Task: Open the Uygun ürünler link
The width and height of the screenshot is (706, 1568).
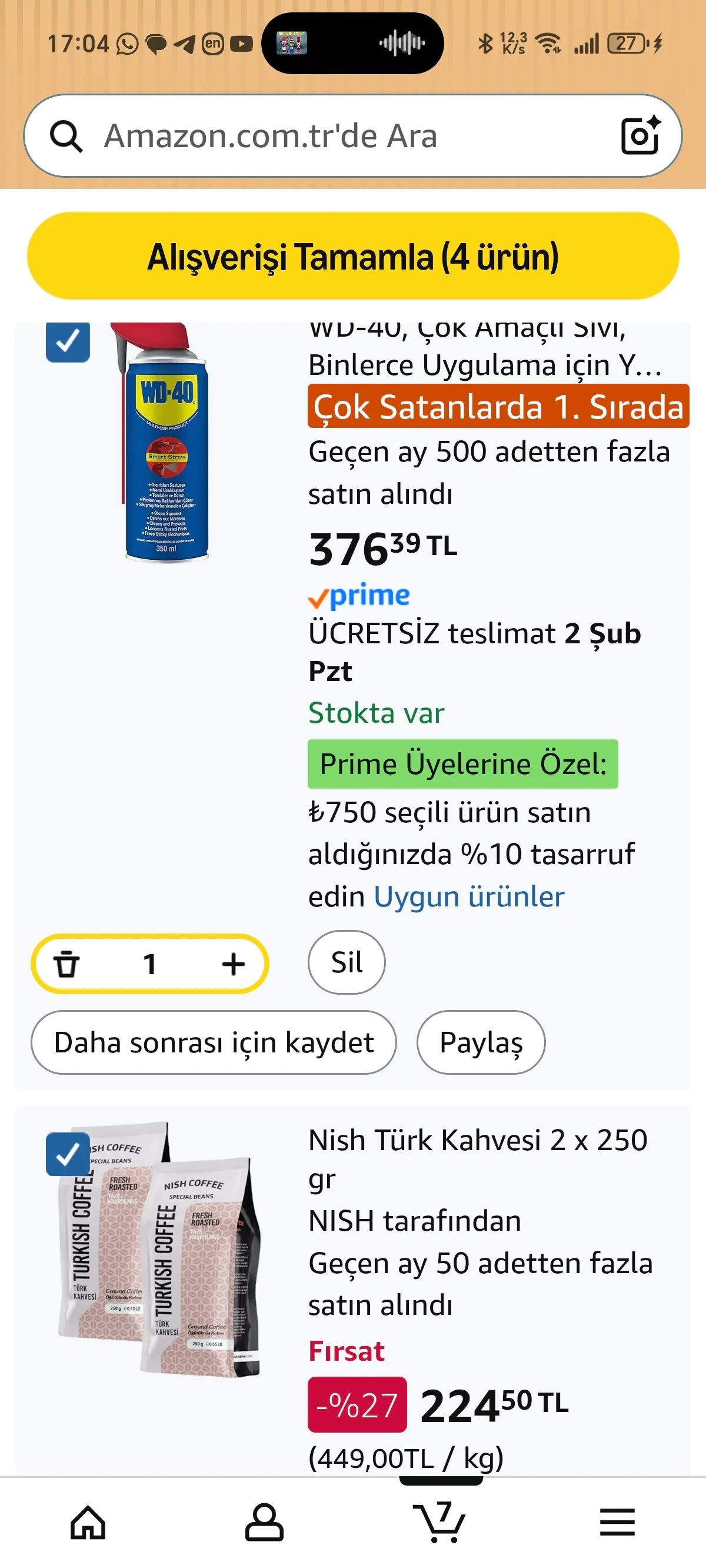Action: pyautogui.click(x=469, y=896)
